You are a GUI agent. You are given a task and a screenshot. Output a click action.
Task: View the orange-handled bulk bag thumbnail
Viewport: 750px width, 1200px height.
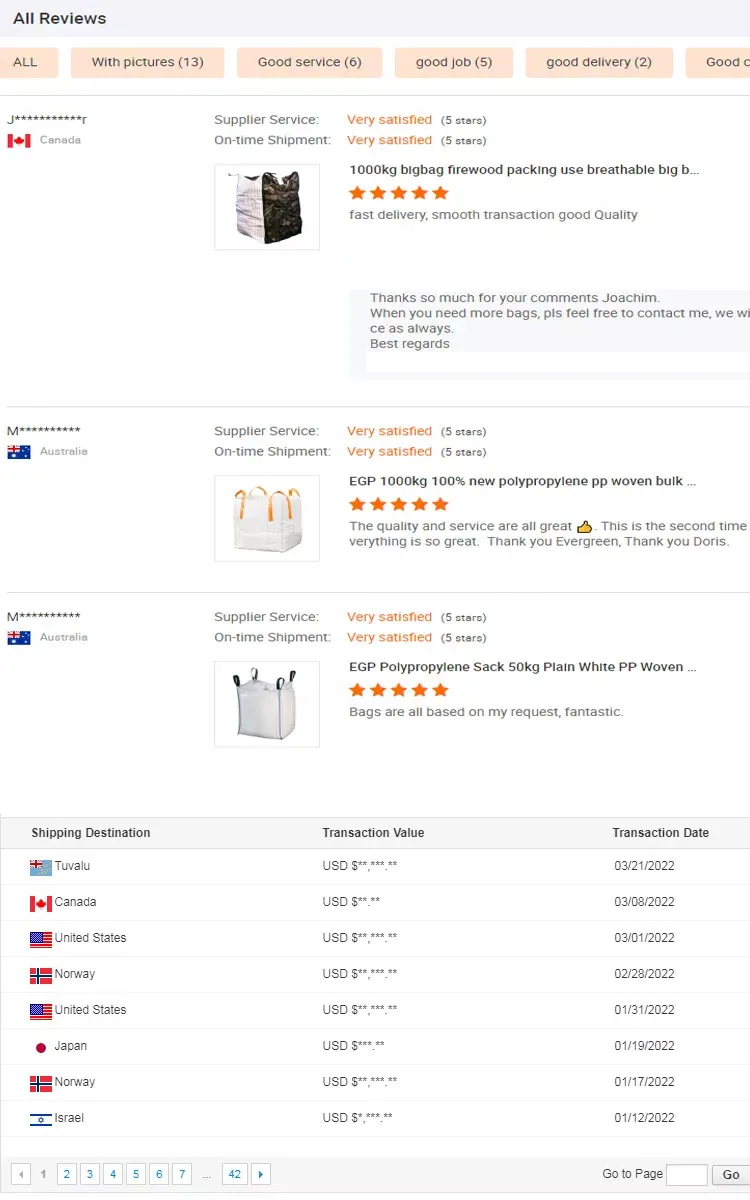point(267,518)
